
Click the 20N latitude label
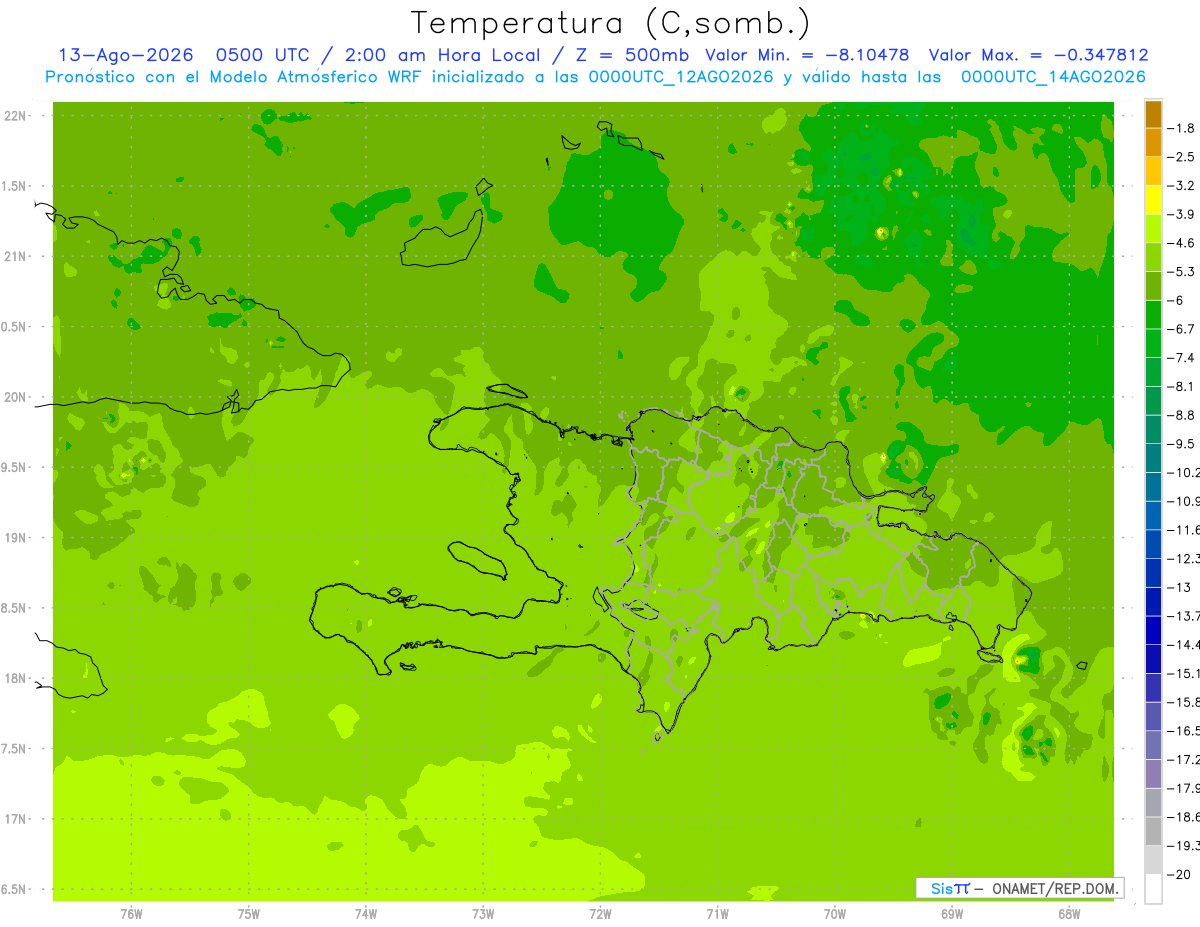tap(16, 397)
